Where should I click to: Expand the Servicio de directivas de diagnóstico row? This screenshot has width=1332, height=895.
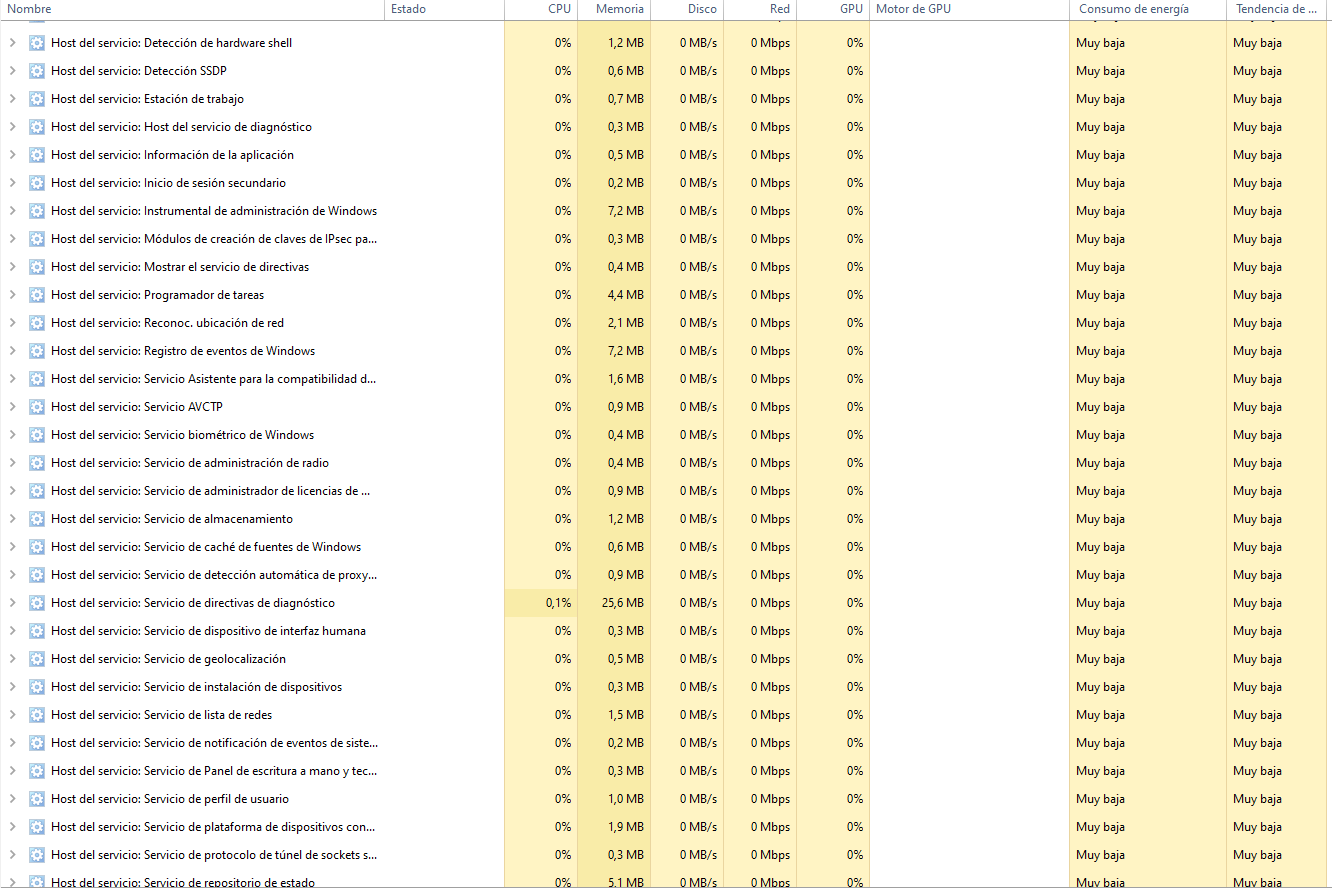[12, 603]
